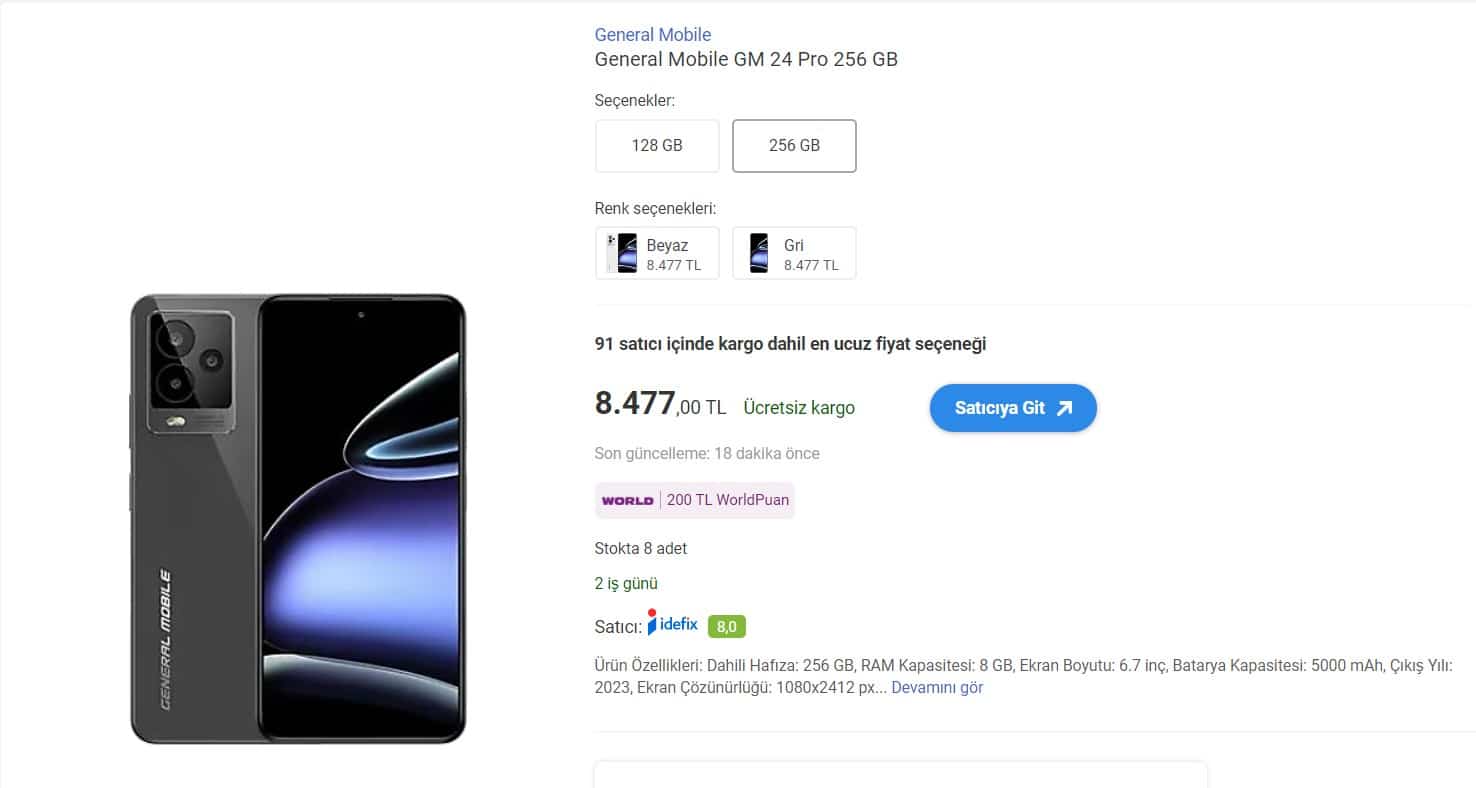The height and width of the screenshot is (788, 1476).
Task: Click the arrow icon in Satıcıya Git button
Action: click(1064, 408)
